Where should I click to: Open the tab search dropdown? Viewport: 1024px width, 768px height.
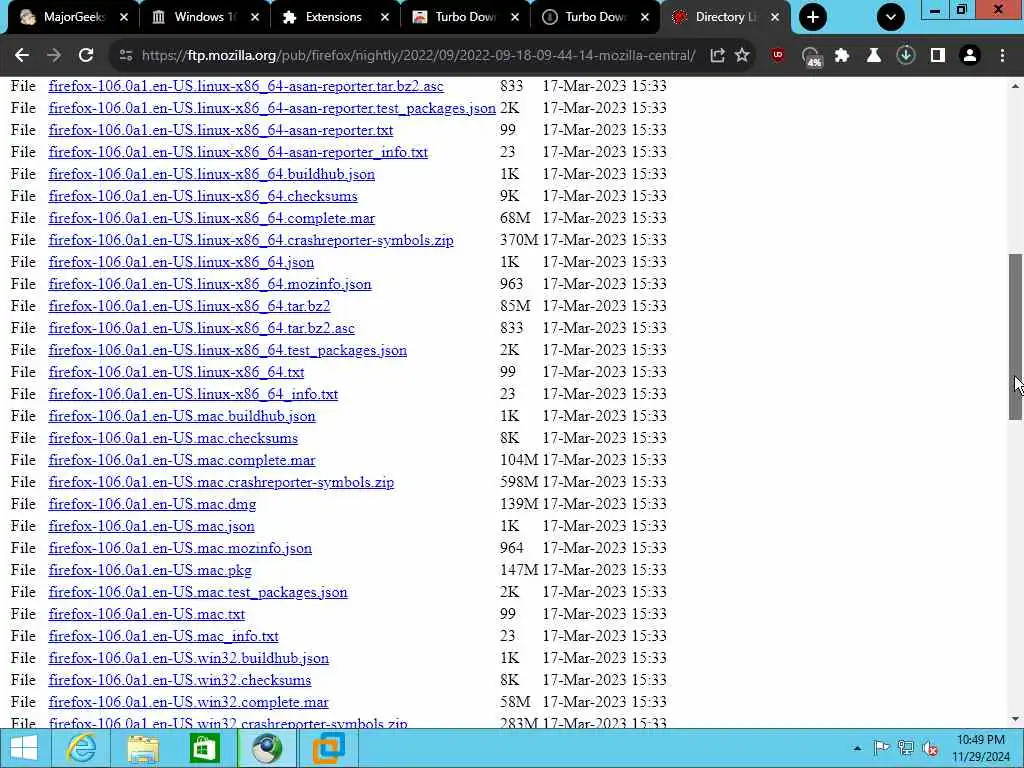point(891,17)
